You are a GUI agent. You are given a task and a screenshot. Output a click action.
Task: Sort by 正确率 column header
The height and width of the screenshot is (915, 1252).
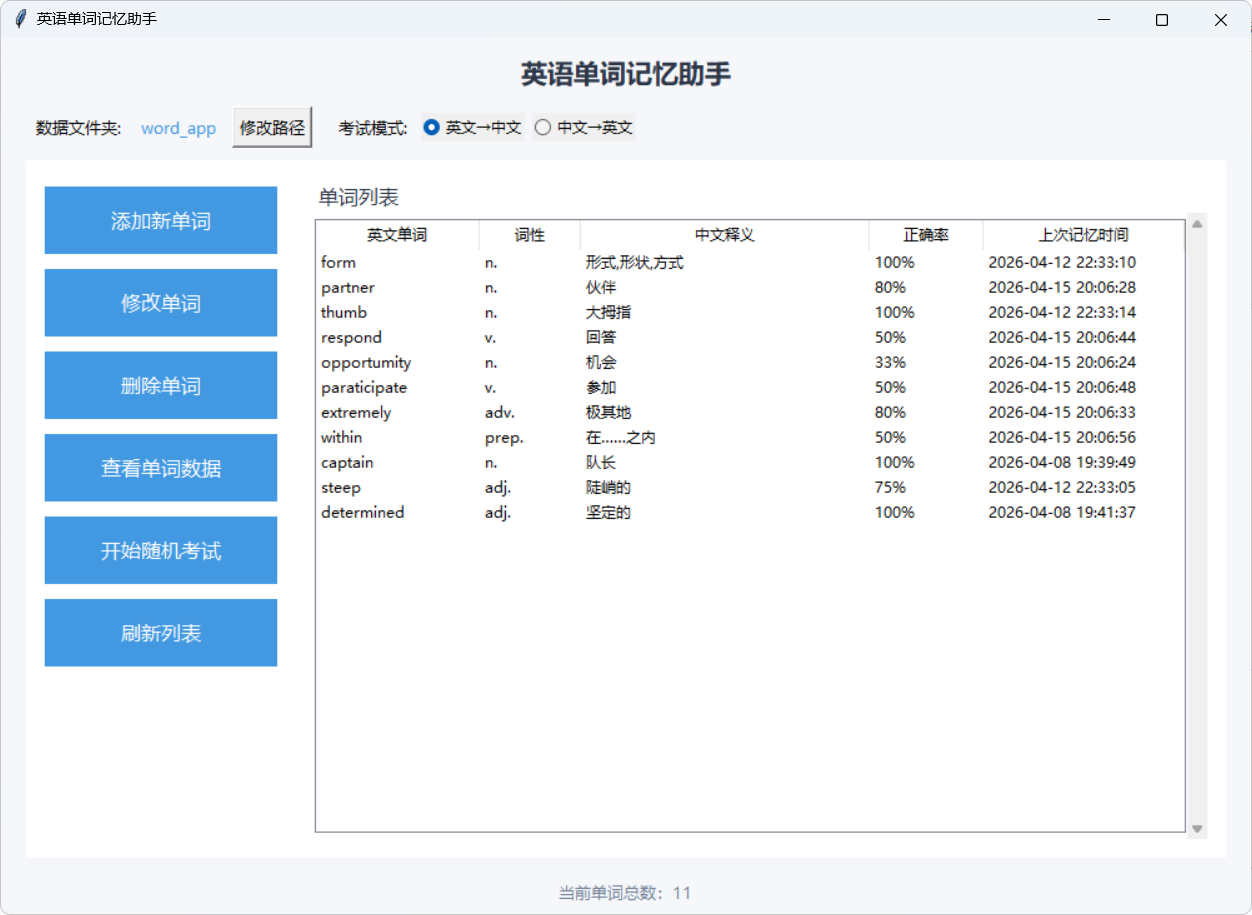pyautogui.click(x=926, y=235)
